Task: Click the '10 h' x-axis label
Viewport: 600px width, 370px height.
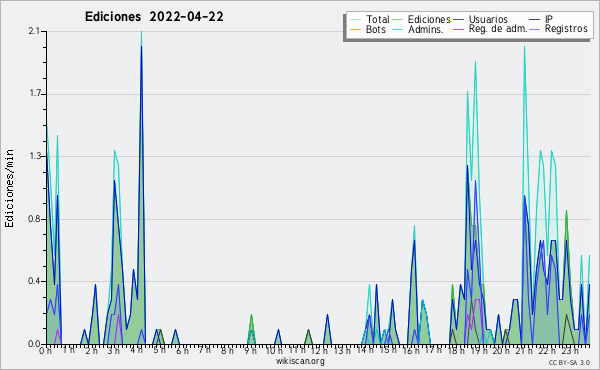Action: [274, 351]
